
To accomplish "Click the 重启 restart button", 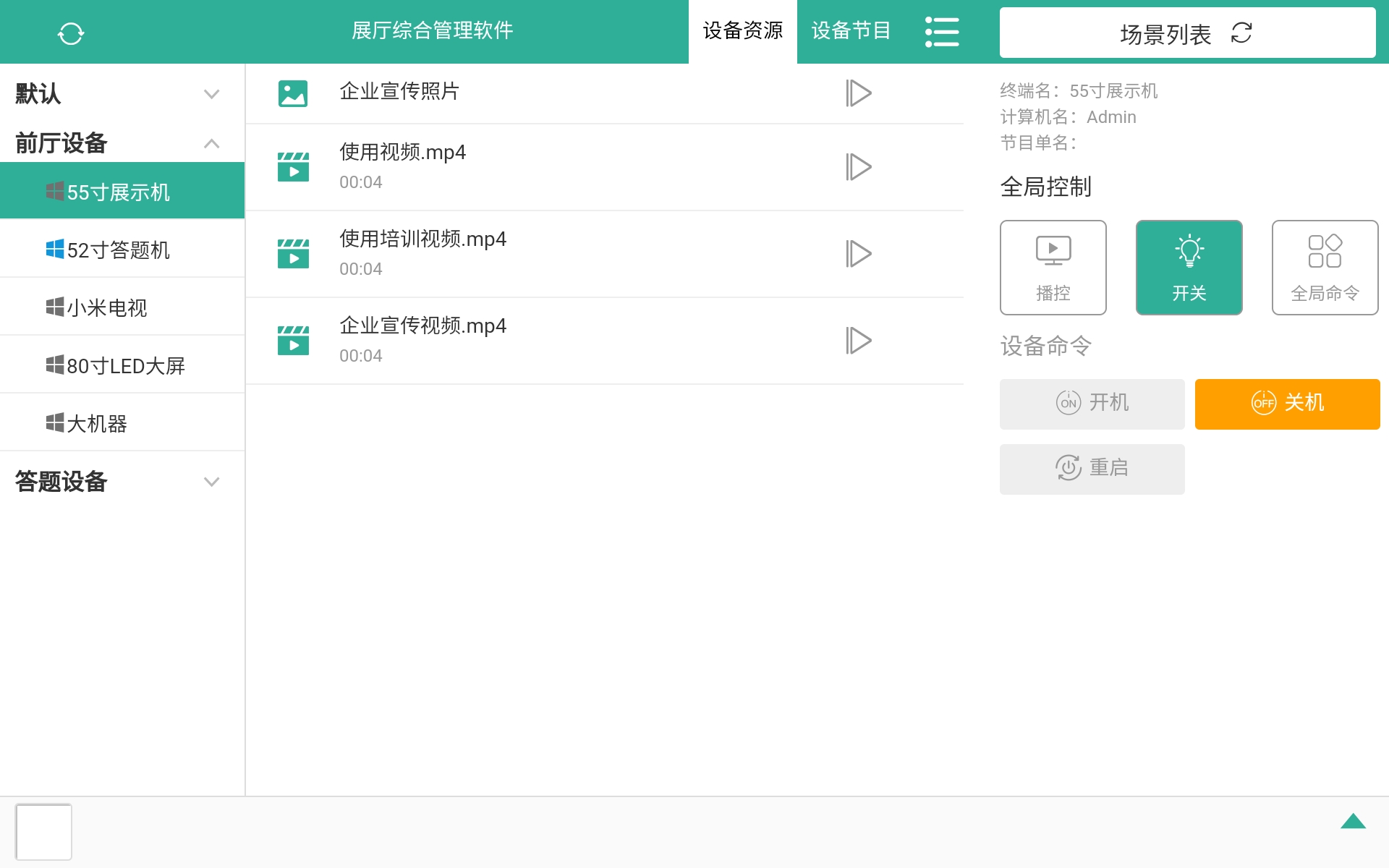I will tap(1092, 468).
